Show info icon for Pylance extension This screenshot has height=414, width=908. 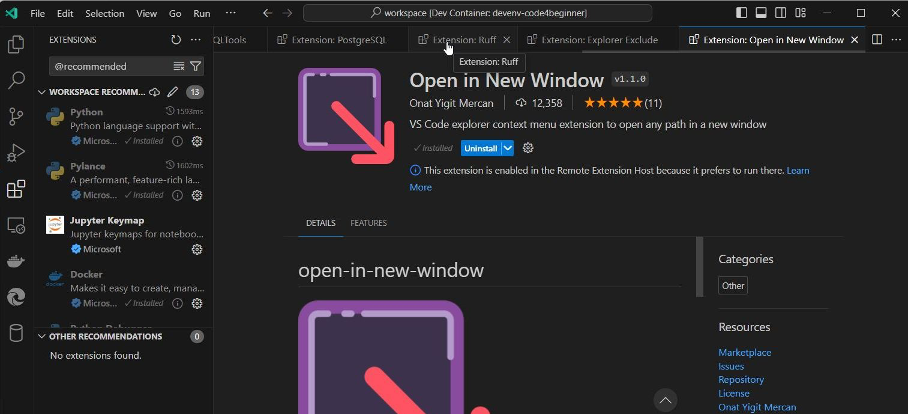tap(178, 195)
